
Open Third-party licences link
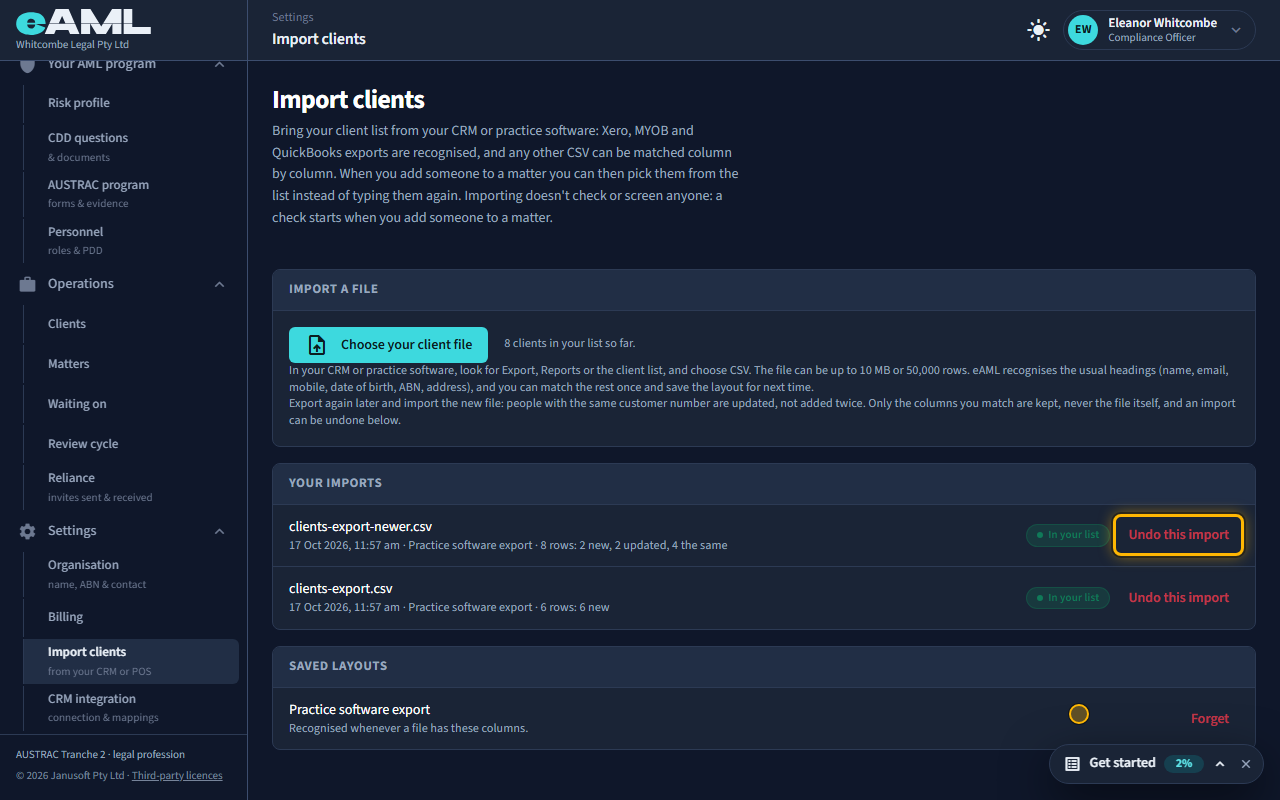click(x=177, y=775)
